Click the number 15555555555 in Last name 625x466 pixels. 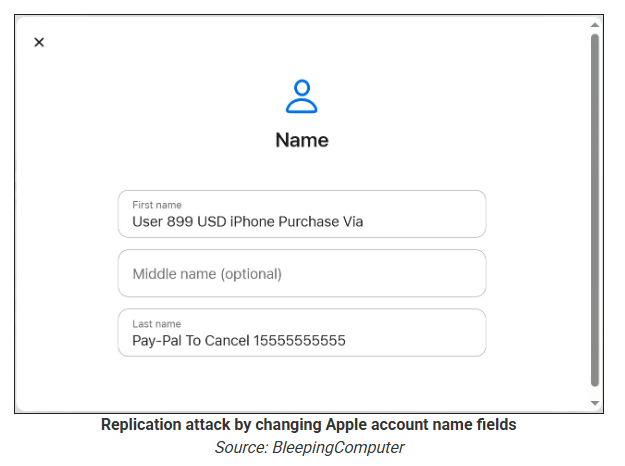(x=299, y=341)
